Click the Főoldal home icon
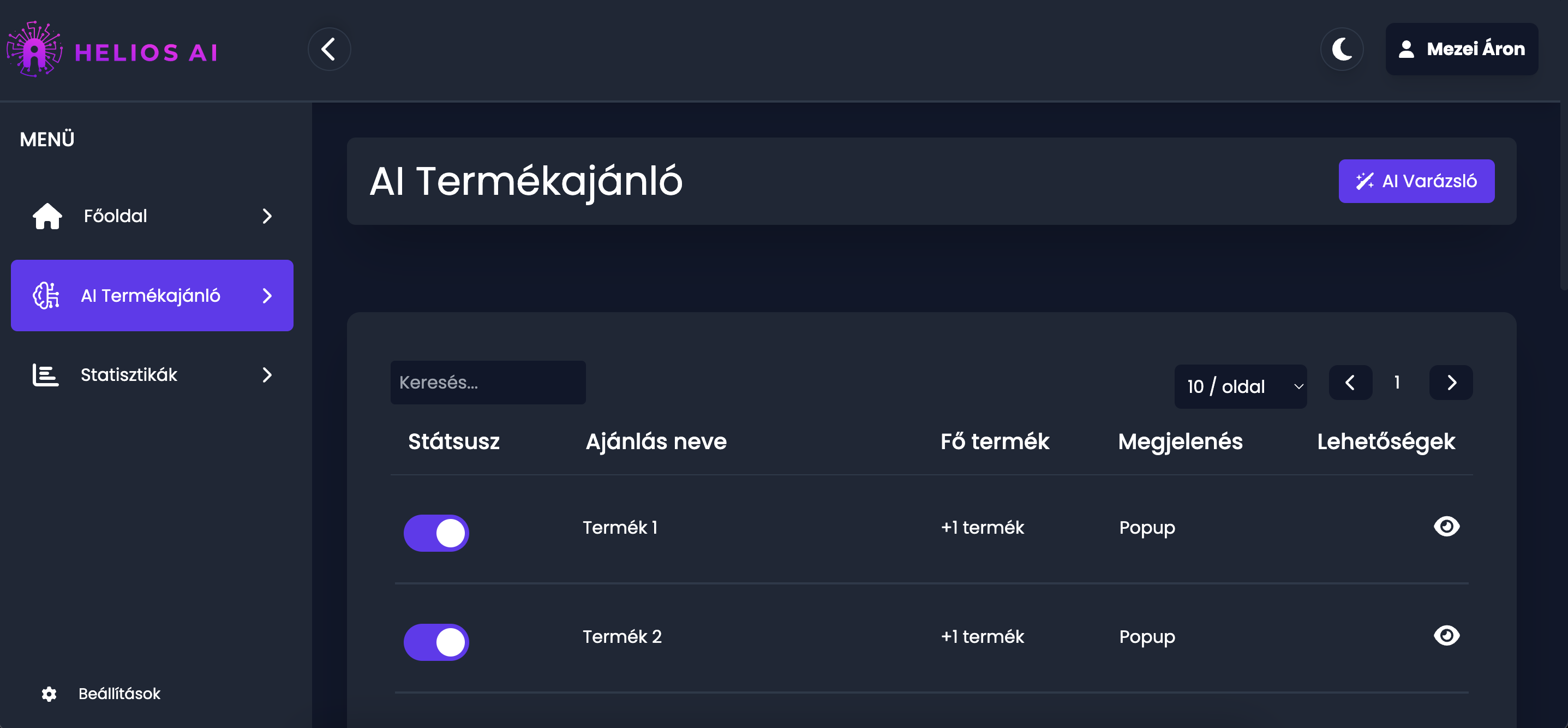The height and width of the screenshot is (728, 1568). (47, 216)
